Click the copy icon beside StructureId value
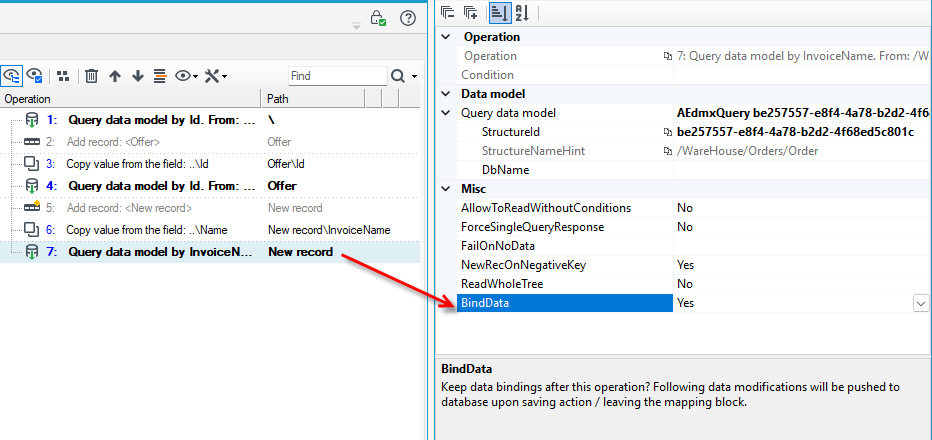 pyautogui.click(x=667, y=132)
